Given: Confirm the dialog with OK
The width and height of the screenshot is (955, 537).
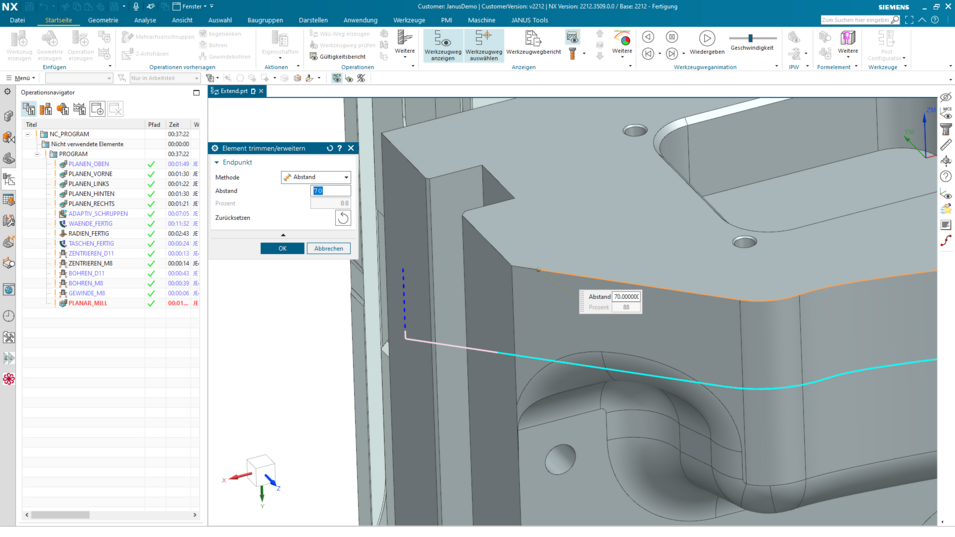Looking at the screenshot, I should click(x=282, y=248).
